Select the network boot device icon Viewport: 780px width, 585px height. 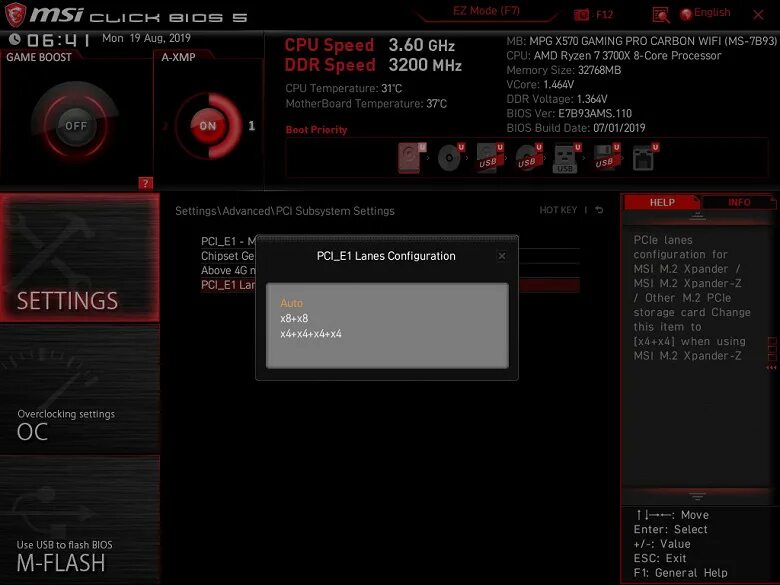pos(644,158)
